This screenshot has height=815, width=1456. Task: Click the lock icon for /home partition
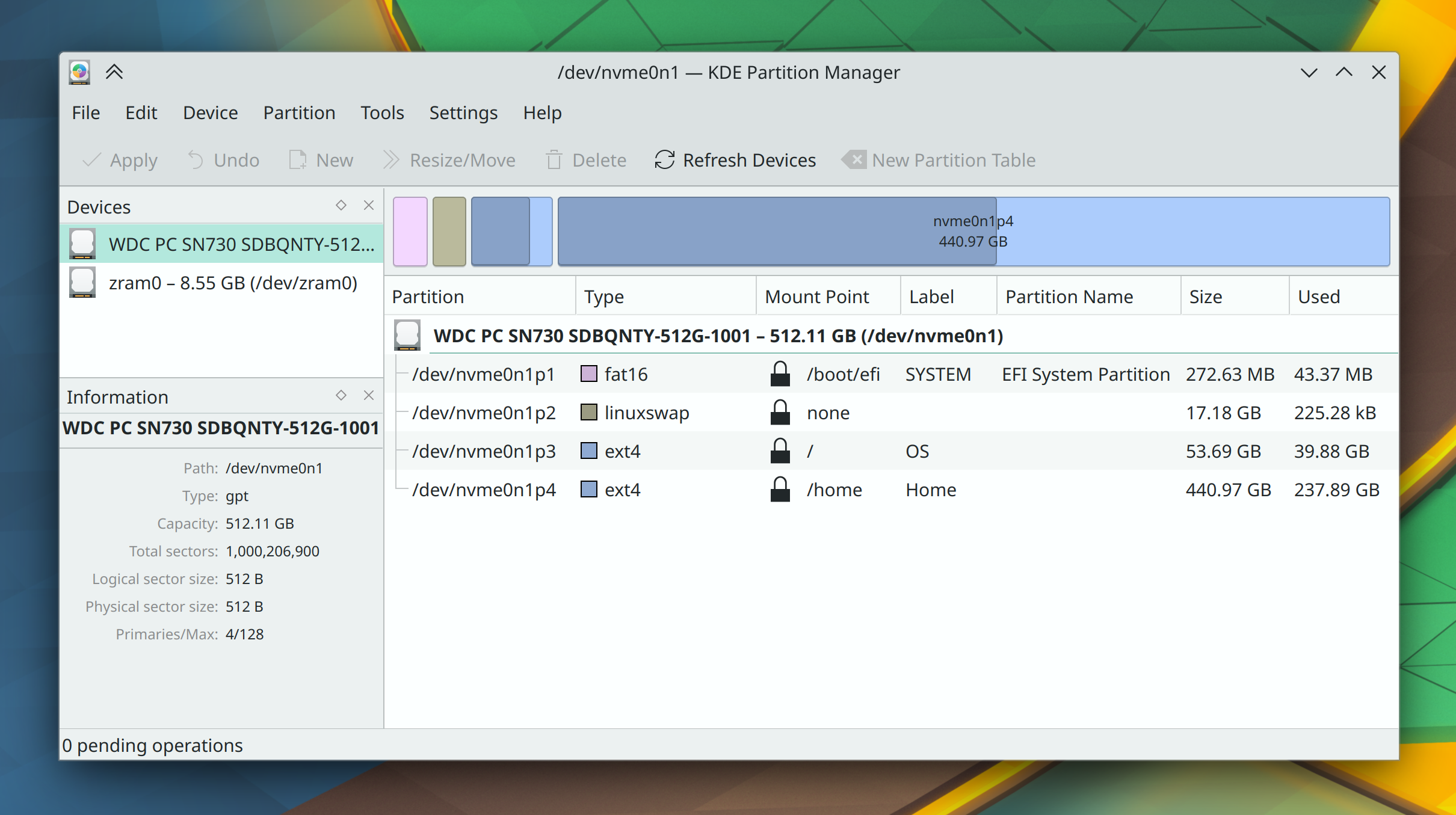click(x=780, y=490)
